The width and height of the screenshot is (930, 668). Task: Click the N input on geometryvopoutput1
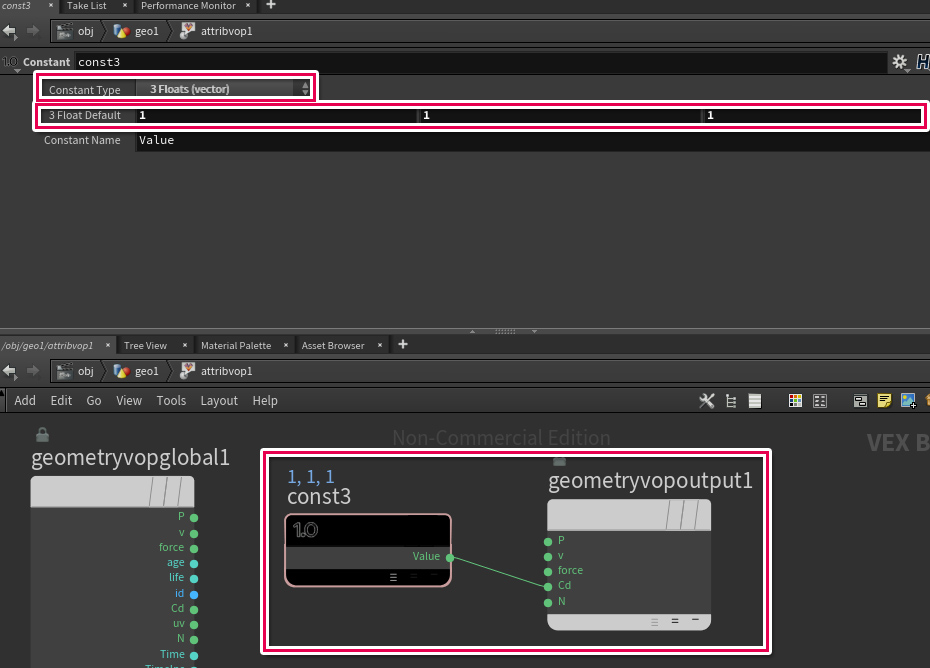[x=548, y=603]
